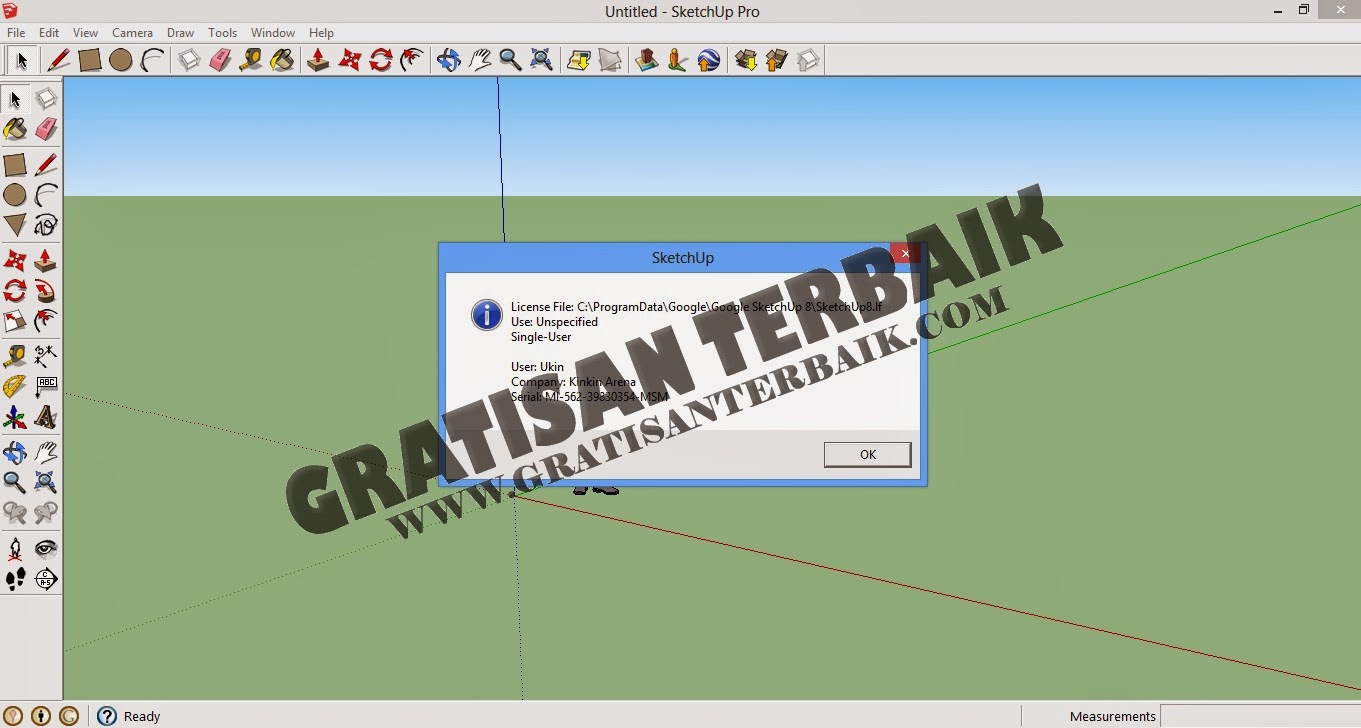Click the 'Single-User' license text

click(541, 337)
